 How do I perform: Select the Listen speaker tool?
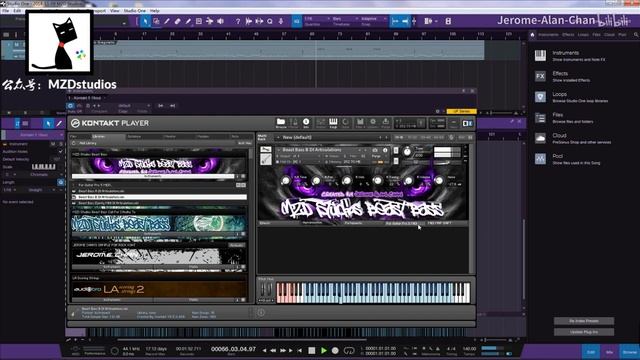coord(220,21)
